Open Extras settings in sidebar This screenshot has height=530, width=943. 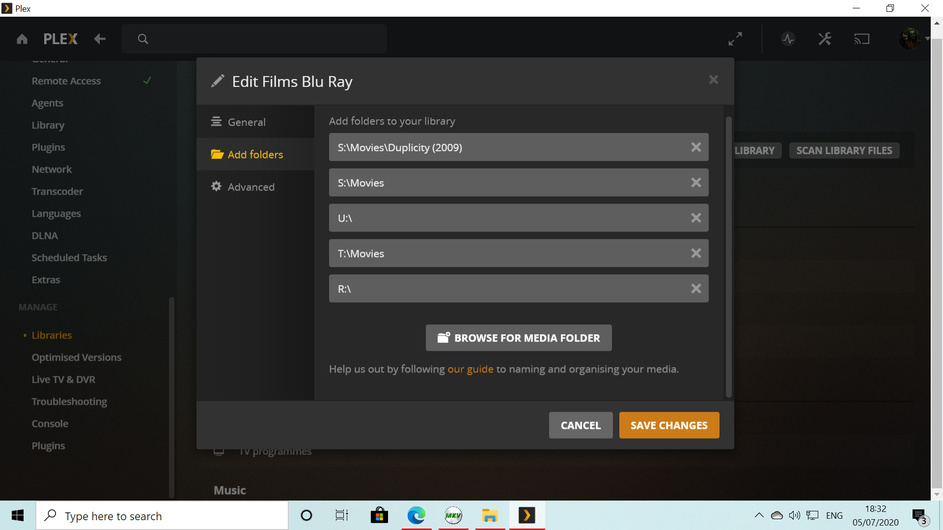click(46, 280)
